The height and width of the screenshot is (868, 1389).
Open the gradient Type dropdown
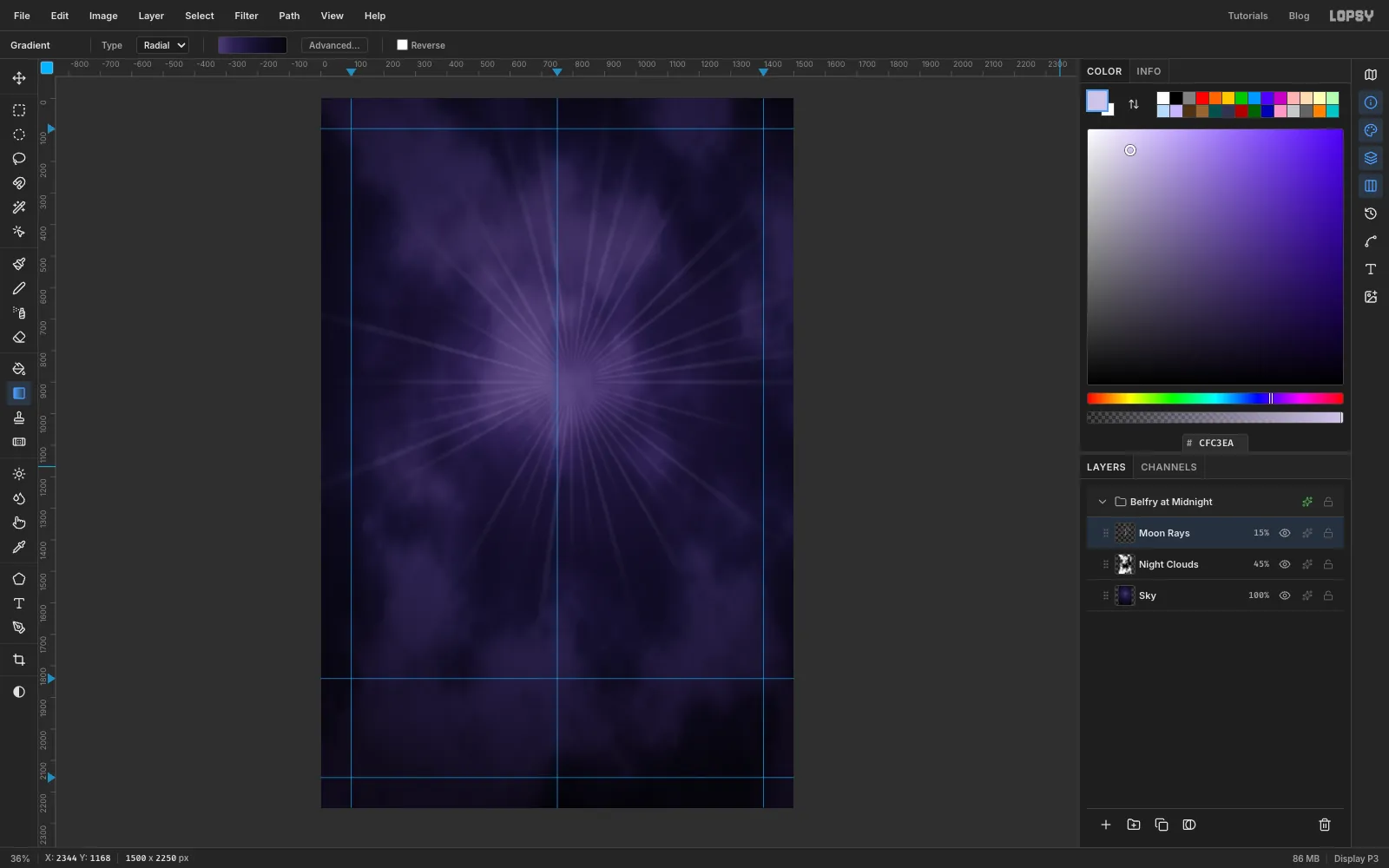(162, 45)
